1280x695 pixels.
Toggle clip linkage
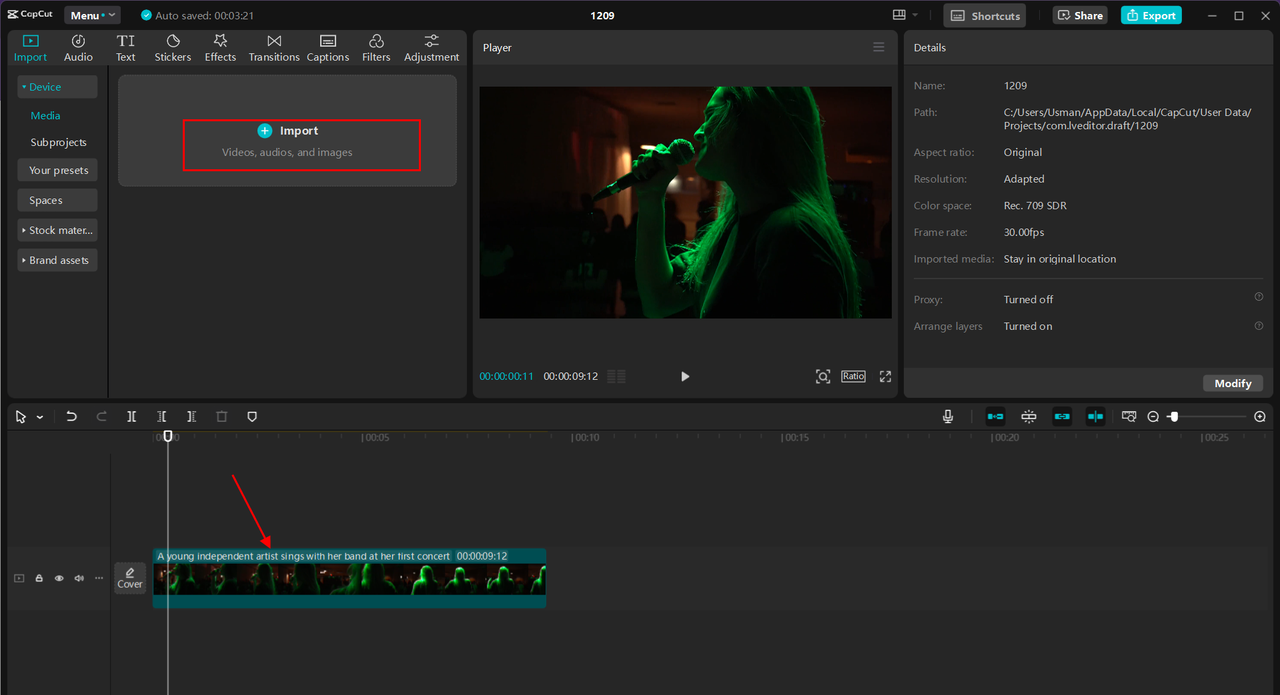(x=1062, y=416)
